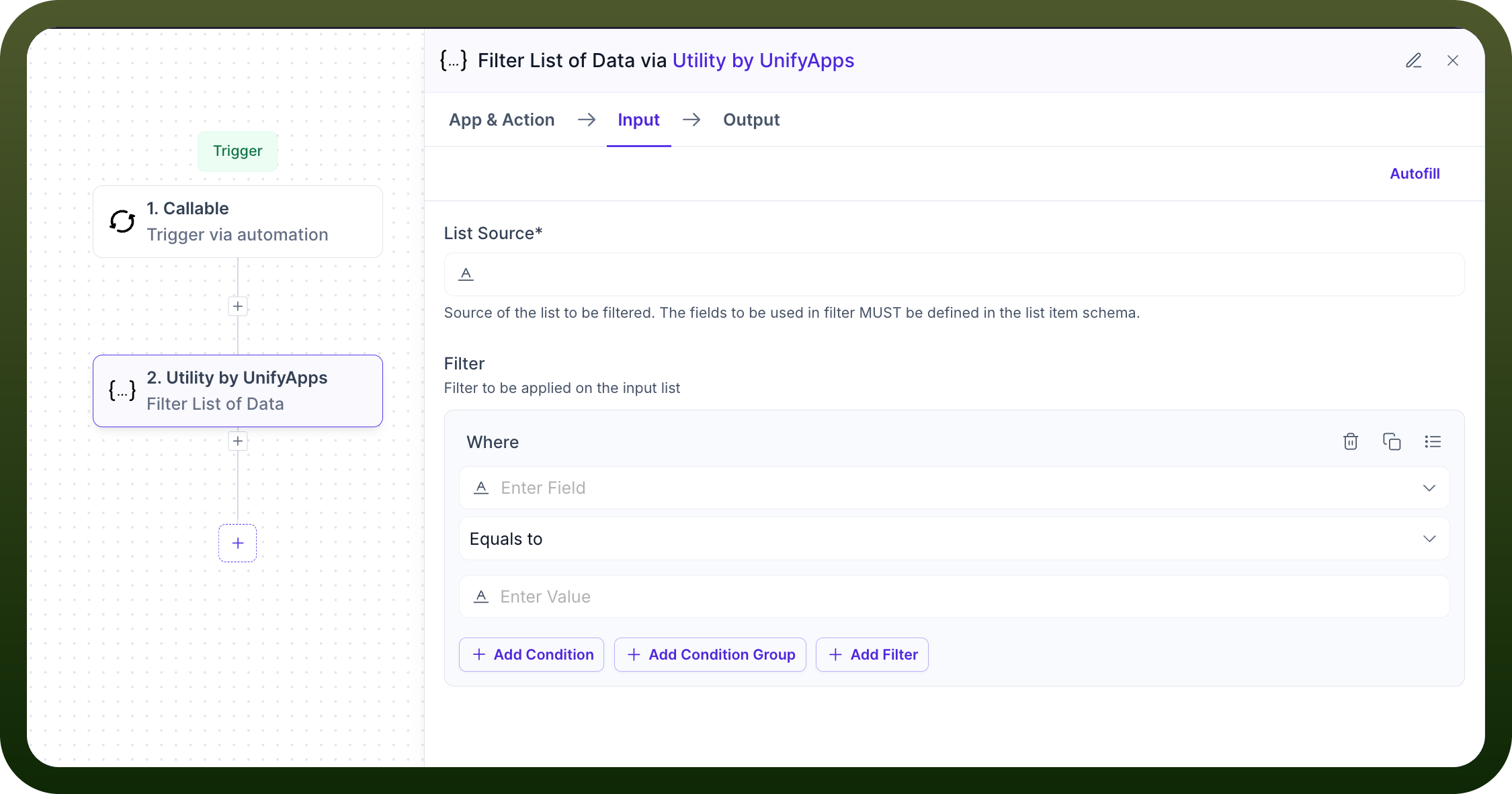Add step directly below Utility by UnifyApps

[238, 441]
